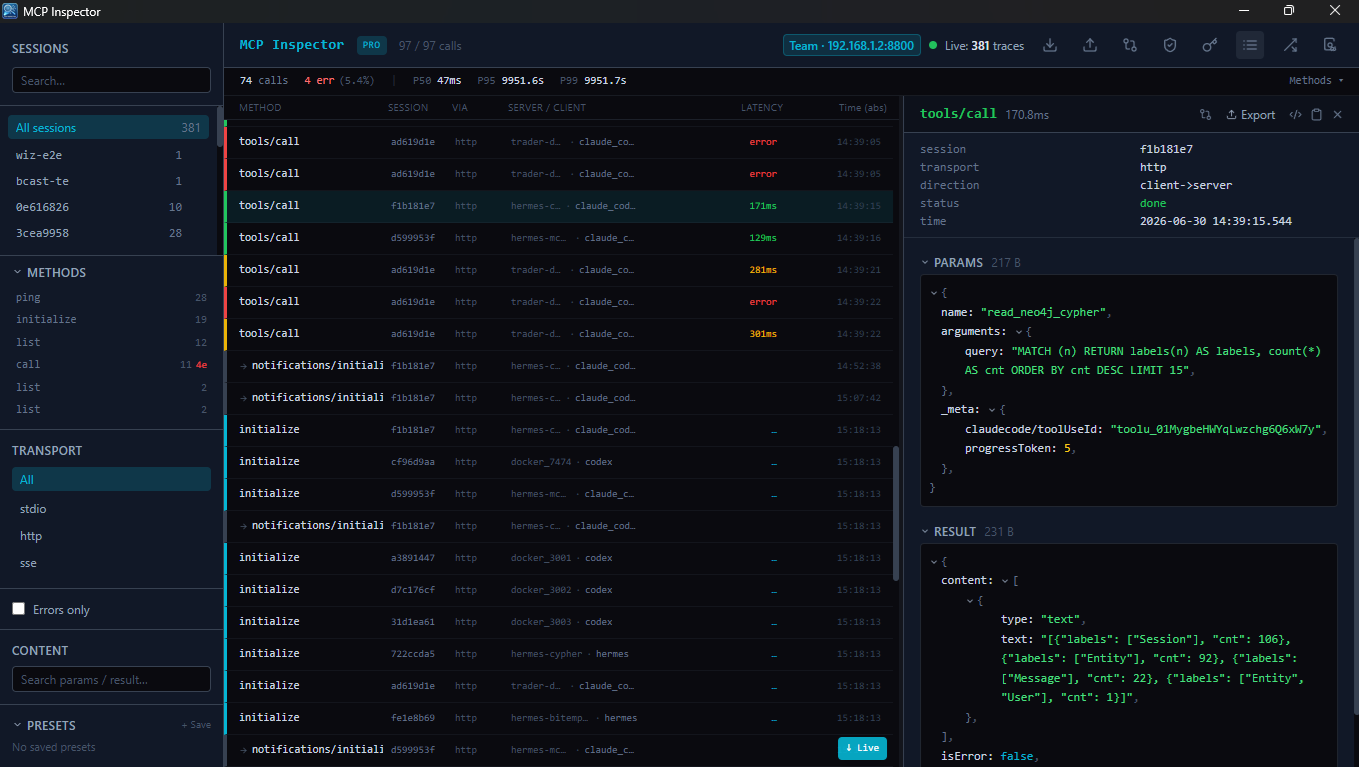Click the Team 192.168.1.2:8800 button
Viewport: 1359px width, 767px height.
[x=851, y=45]
